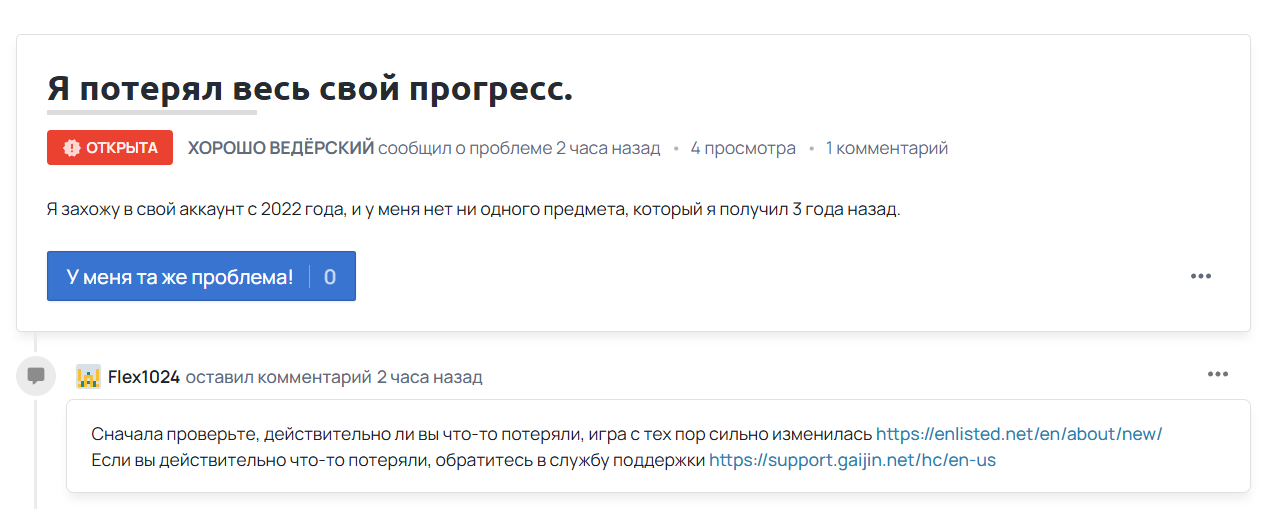The height and width of the screenshot is (509, 1267).
Task: Click the issue title "Я потерял весь свой прогресс."
Action: [x=310, y=88]
